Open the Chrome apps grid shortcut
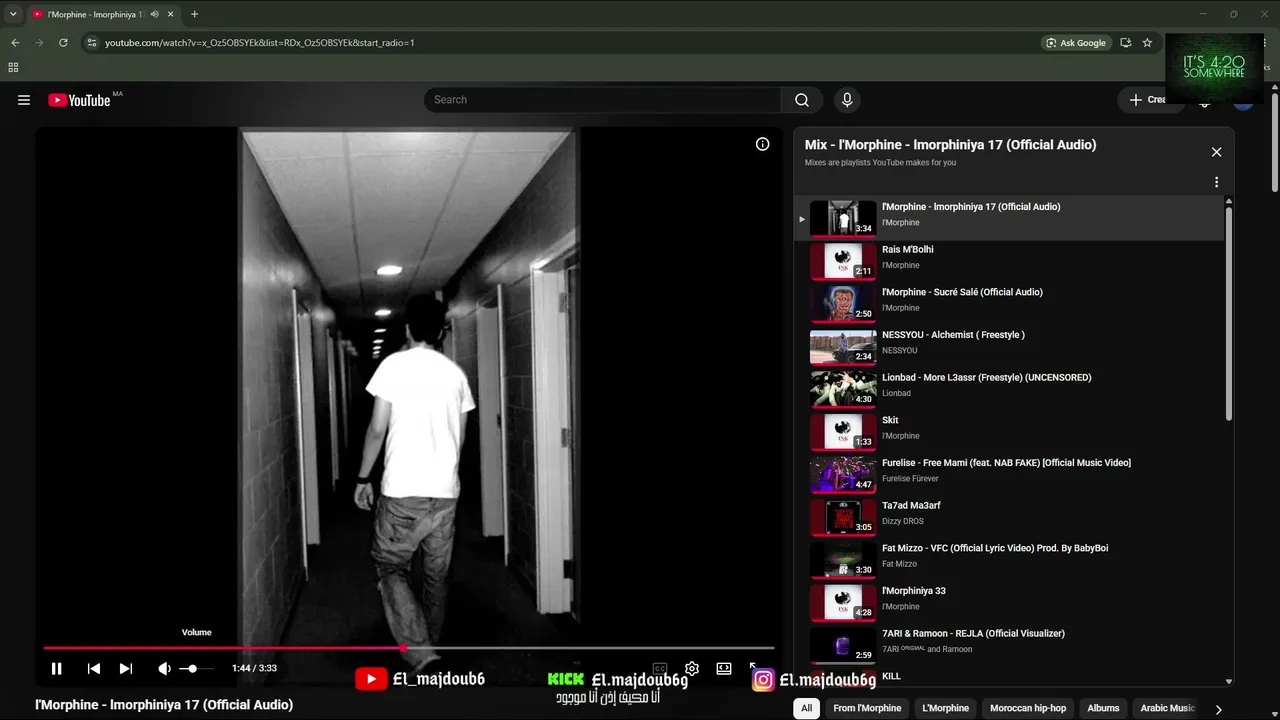This screenshot has height=720, width=1280. 13,68
